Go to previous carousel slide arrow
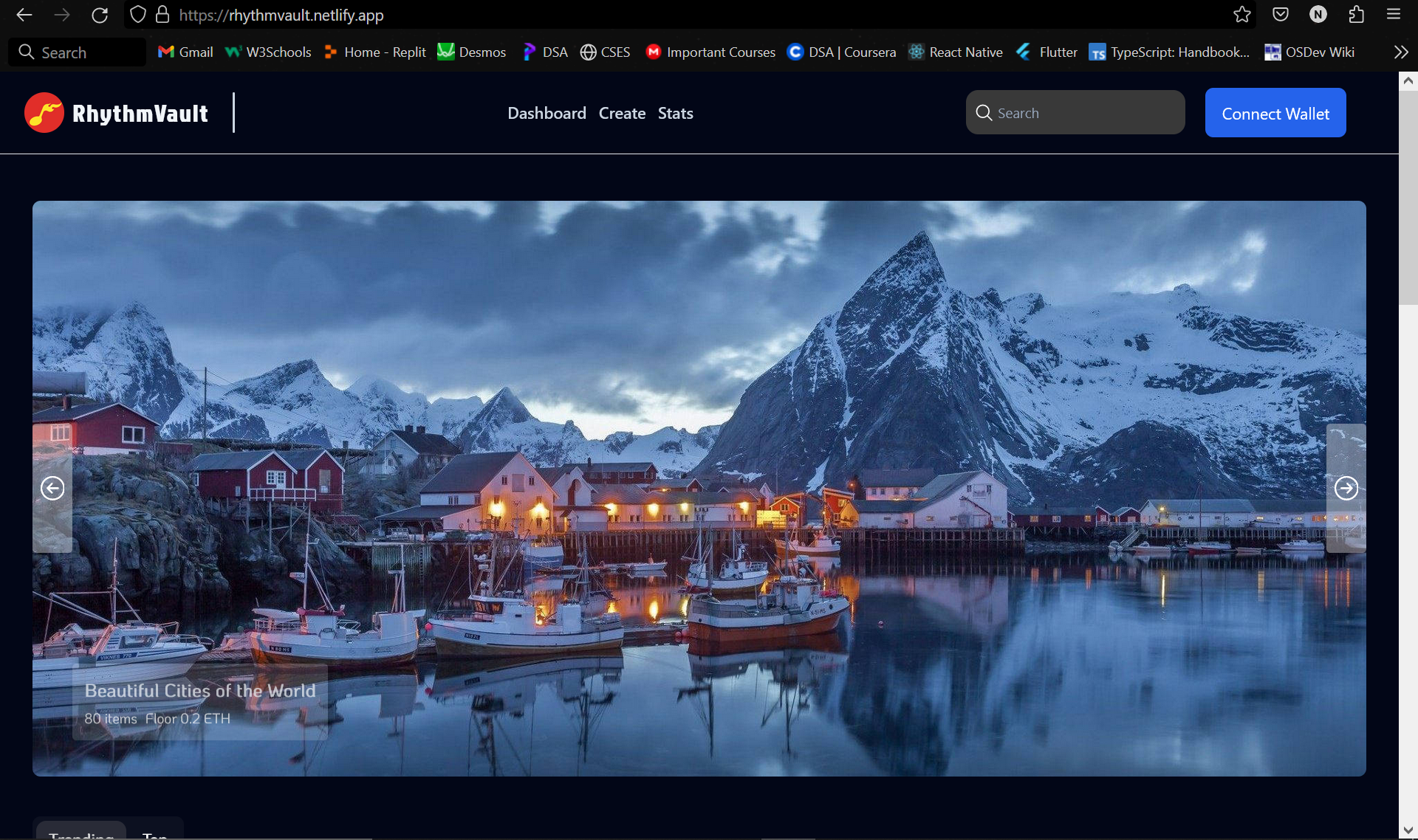 (x=52, y=488)
